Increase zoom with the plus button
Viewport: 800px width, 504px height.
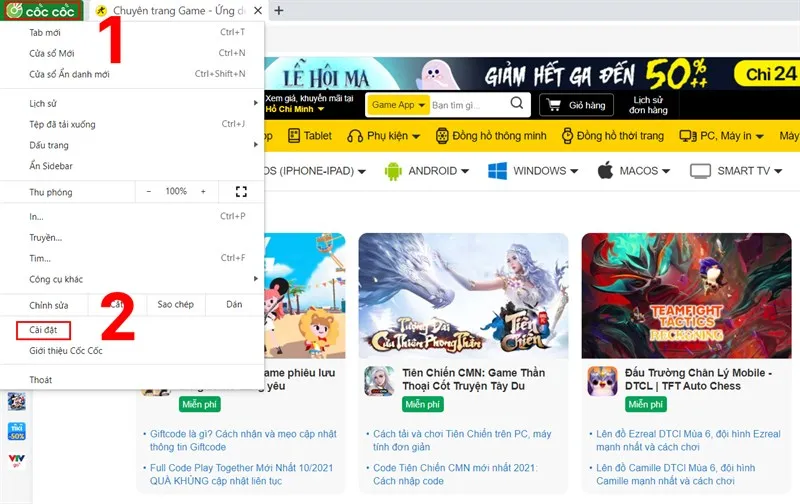pos(203,191)
